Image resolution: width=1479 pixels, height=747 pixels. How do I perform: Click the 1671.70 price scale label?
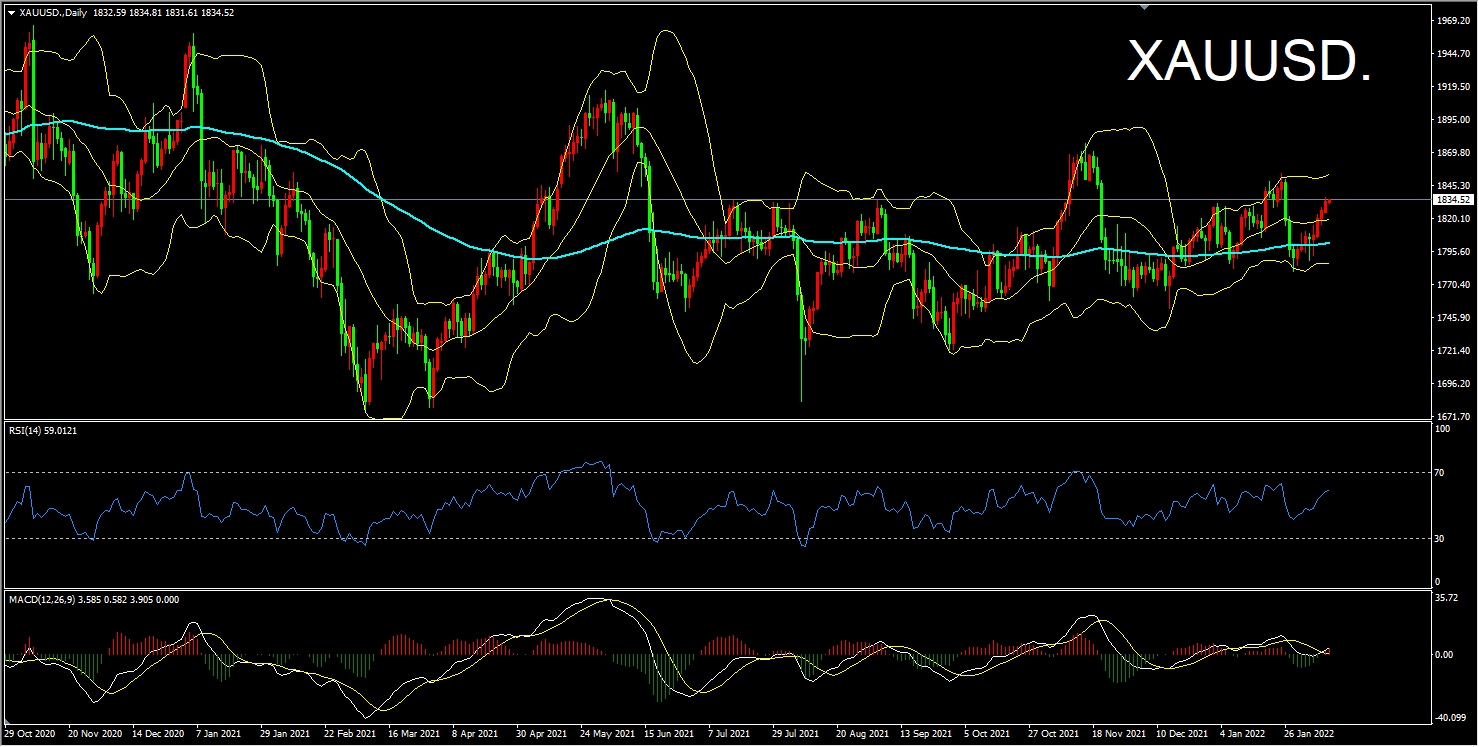pos(1452,417)
